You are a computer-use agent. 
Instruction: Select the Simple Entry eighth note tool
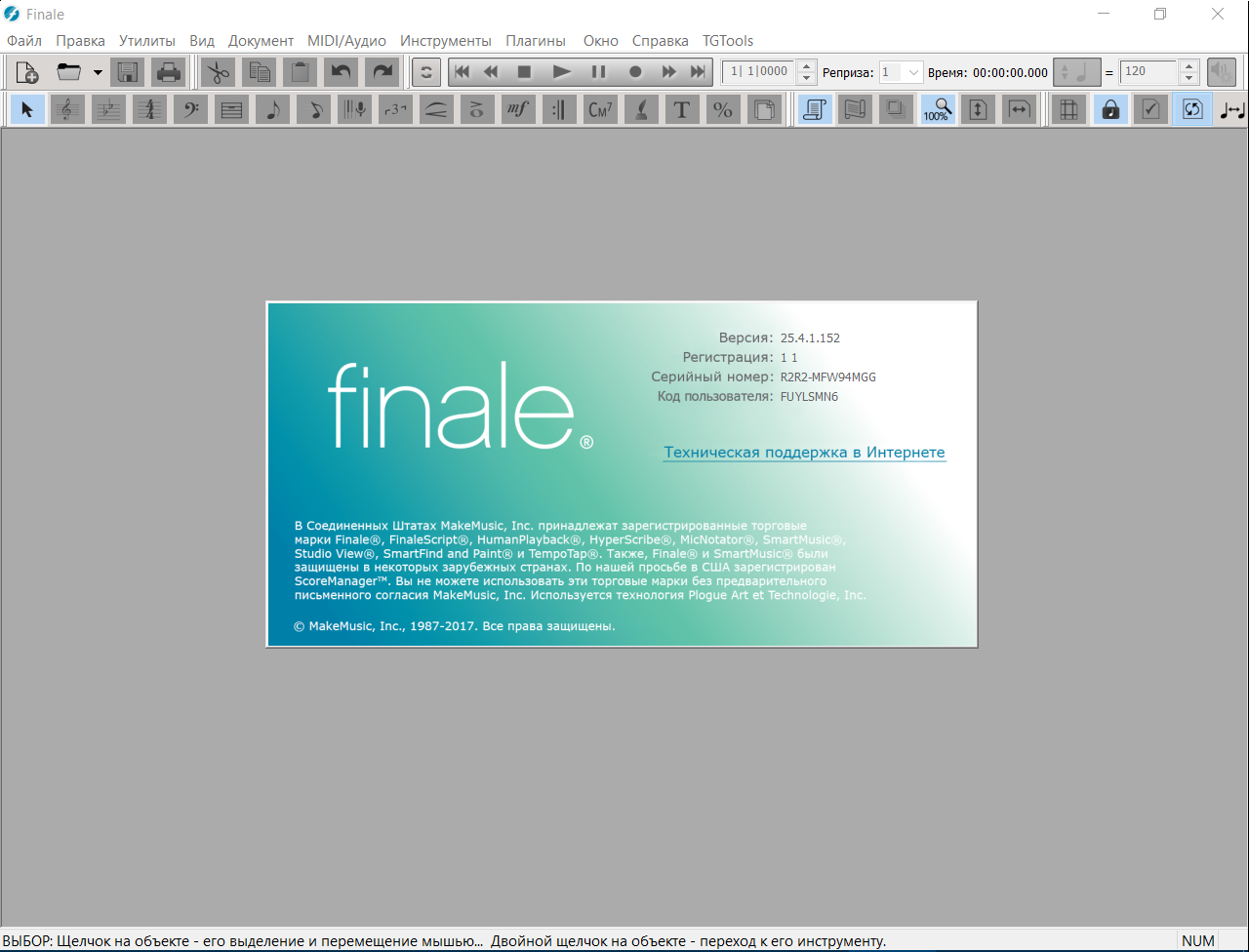[x=272, y=110]
